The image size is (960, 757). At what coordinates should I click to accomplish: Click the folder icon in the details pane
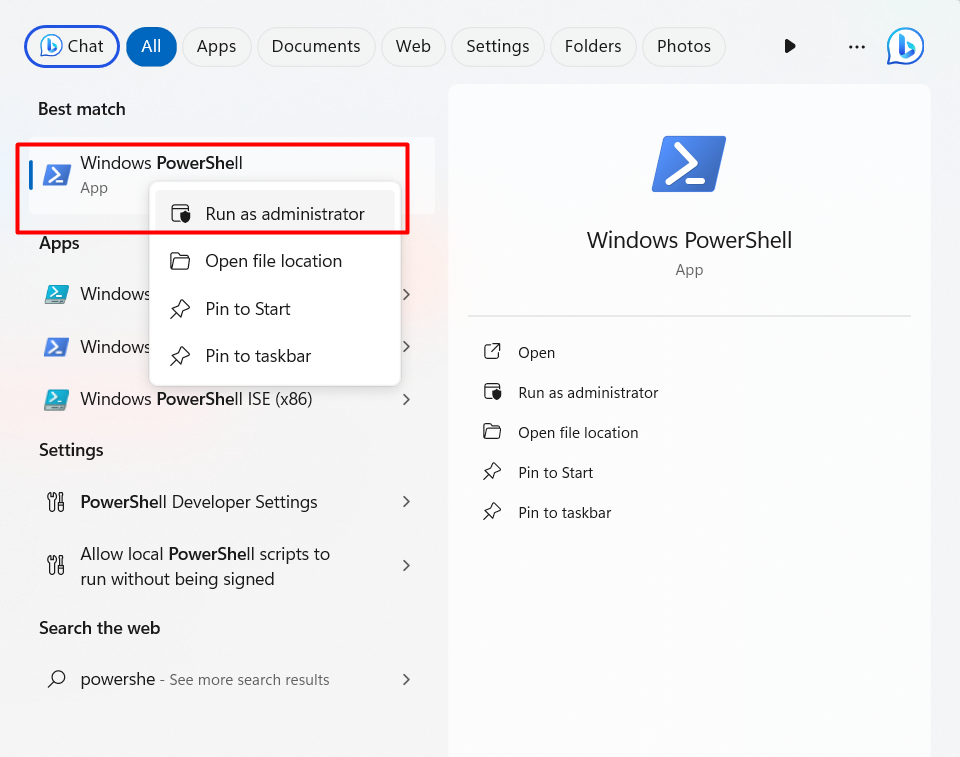click(492, 432)
